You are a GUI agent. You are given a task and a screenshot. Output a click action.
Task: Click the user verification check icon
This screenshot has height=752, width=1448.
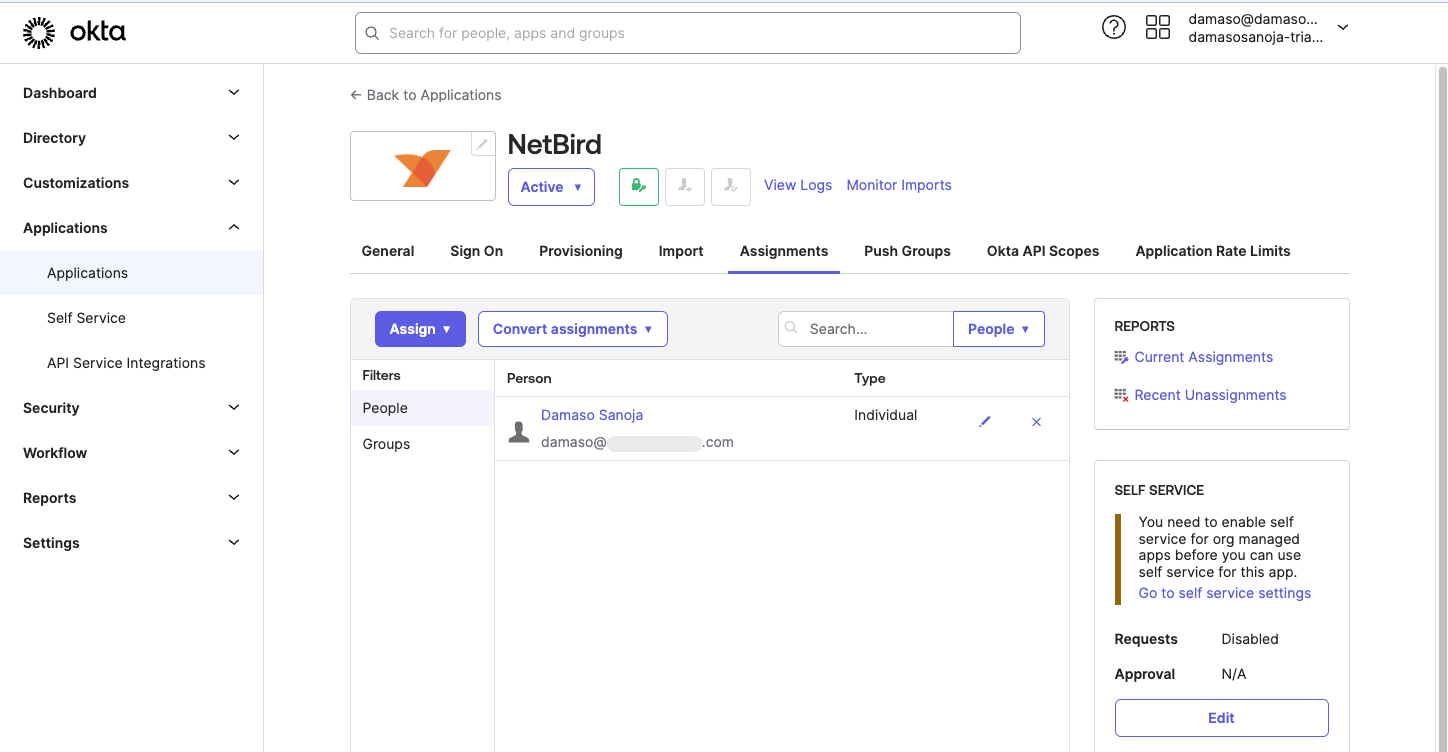pyautogui.click(x=730, y=186)
